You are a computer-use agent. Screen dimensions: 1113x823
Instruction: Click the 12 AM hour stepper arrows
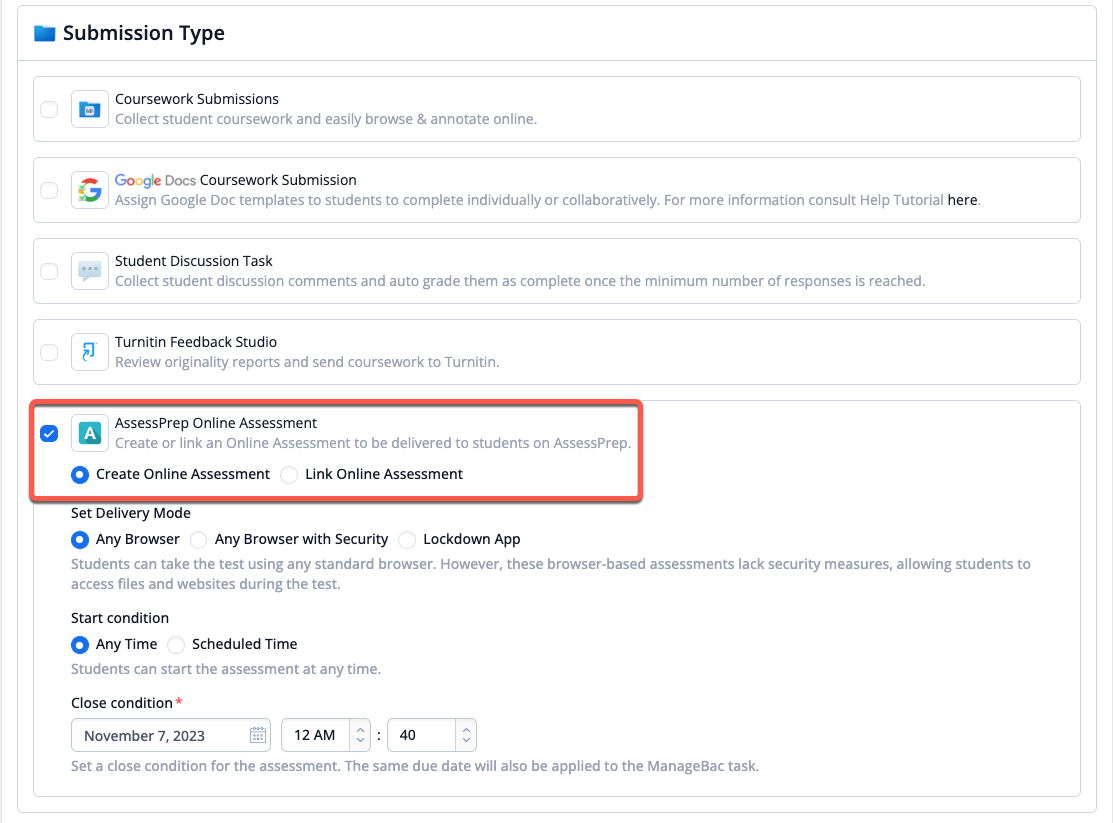[361, 735]
